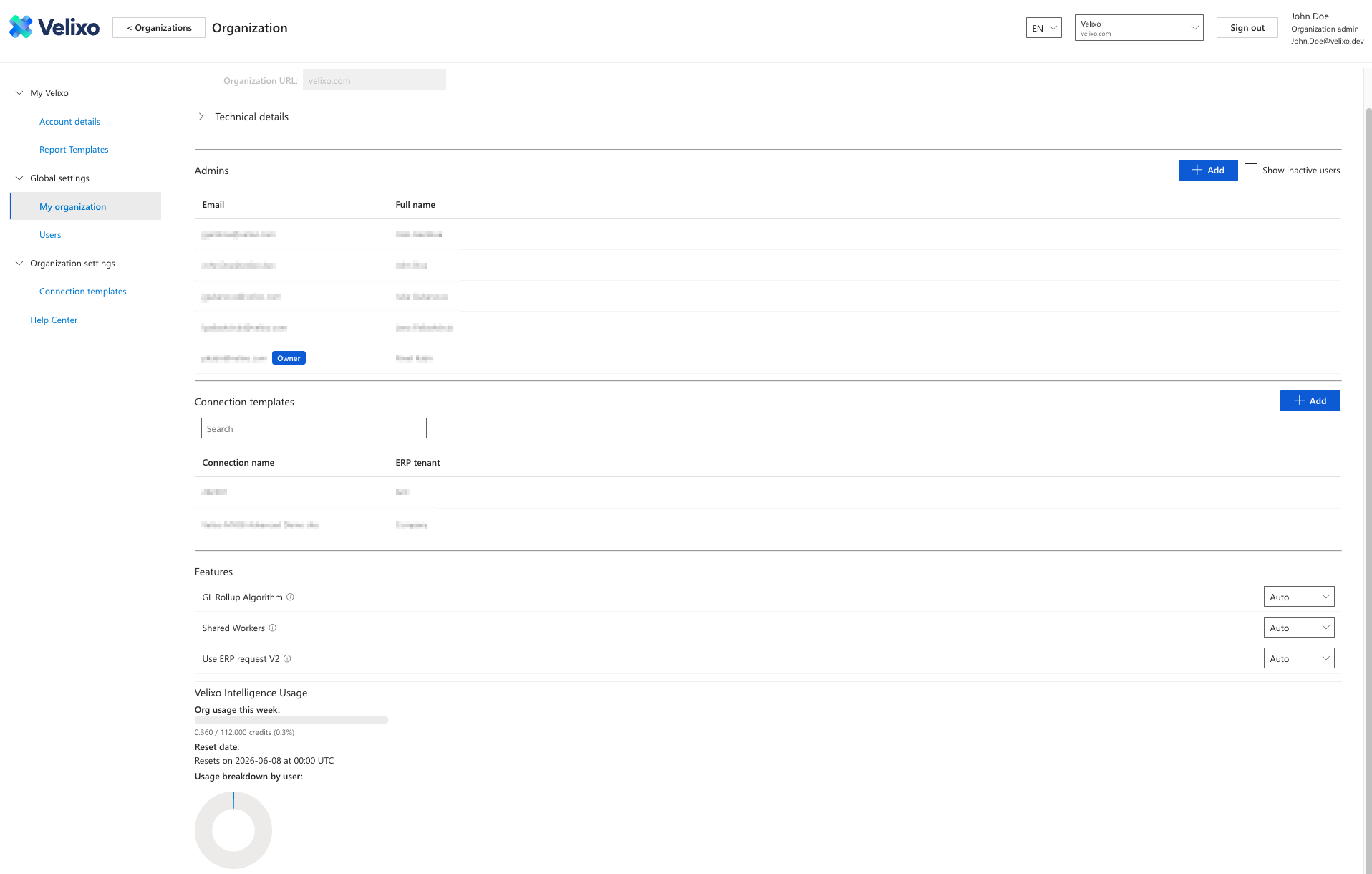The image size is (1372, 874).
Task: Go back to Organizations
Action: 159,28
